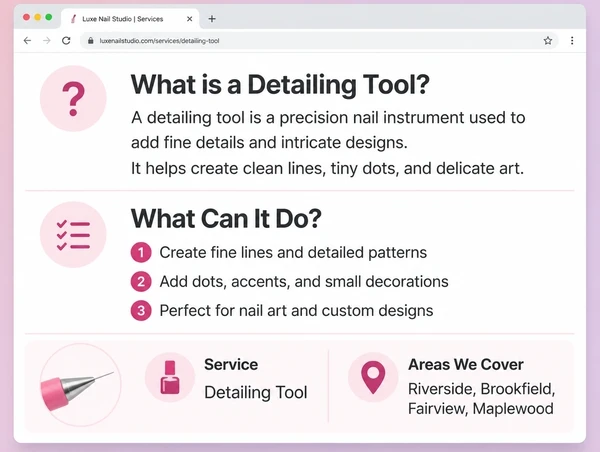This screenshot has width=600, height=452.
Task: Click the 'What Can It Do?' heading
Action: 226,219
